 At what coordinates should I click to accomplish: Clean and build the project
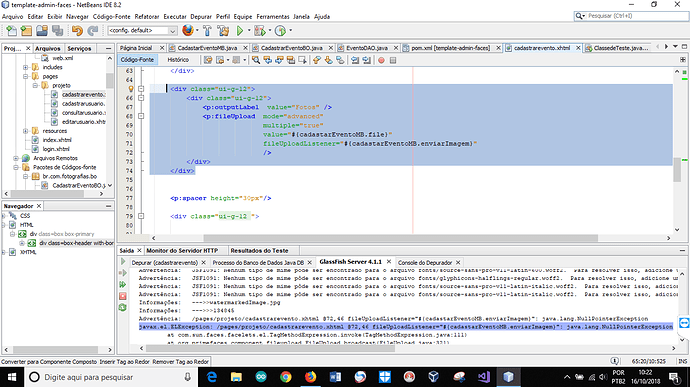[x=223, y=30]
